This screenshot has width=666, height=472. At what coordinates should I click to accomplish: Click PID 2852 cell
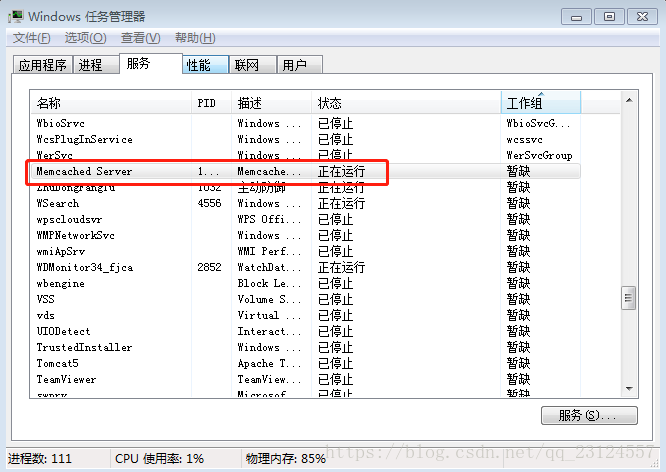pyautogui.click(x=209, y=267)
